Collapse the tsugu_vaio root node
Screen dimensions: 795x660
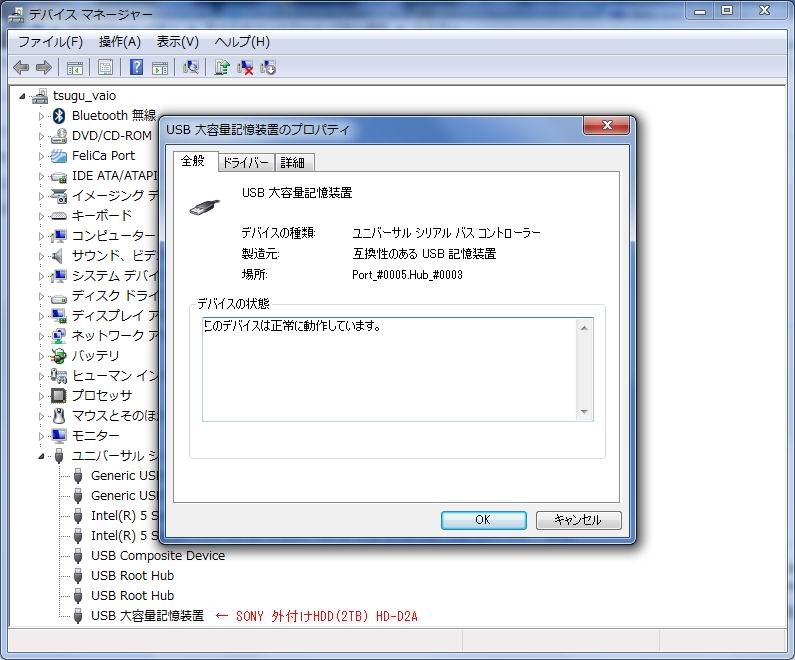coord(22,96)
